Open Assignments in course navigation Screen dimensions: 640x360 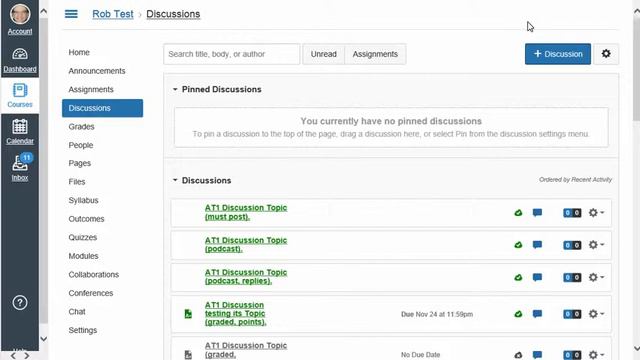point(91,89)
